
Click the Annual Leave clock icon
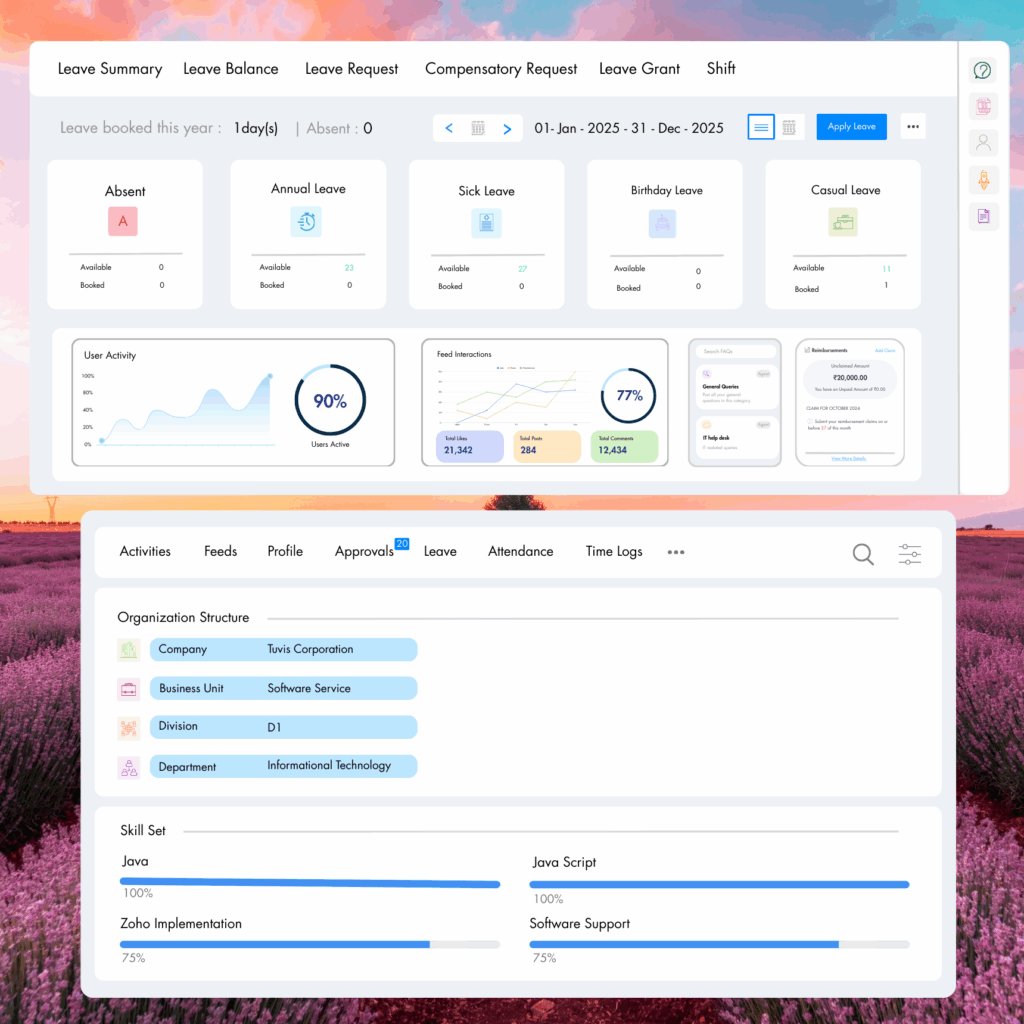[x=306, y=222]
